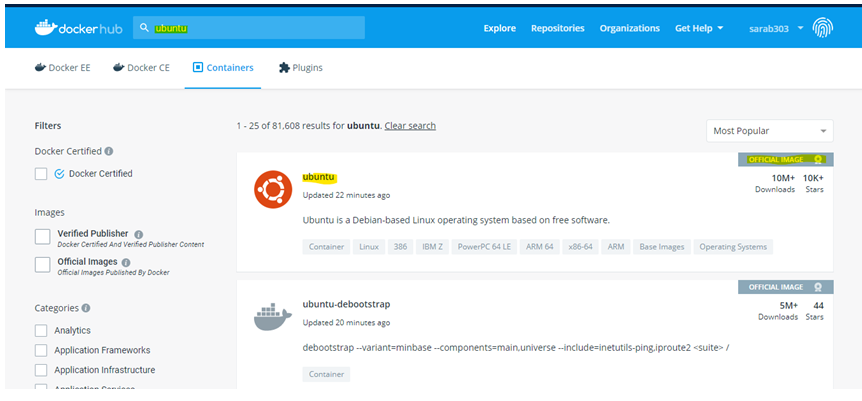Viewport: 862px width, 401px height.
Task: Click the x86-64 tag
Action: [581, 247]
